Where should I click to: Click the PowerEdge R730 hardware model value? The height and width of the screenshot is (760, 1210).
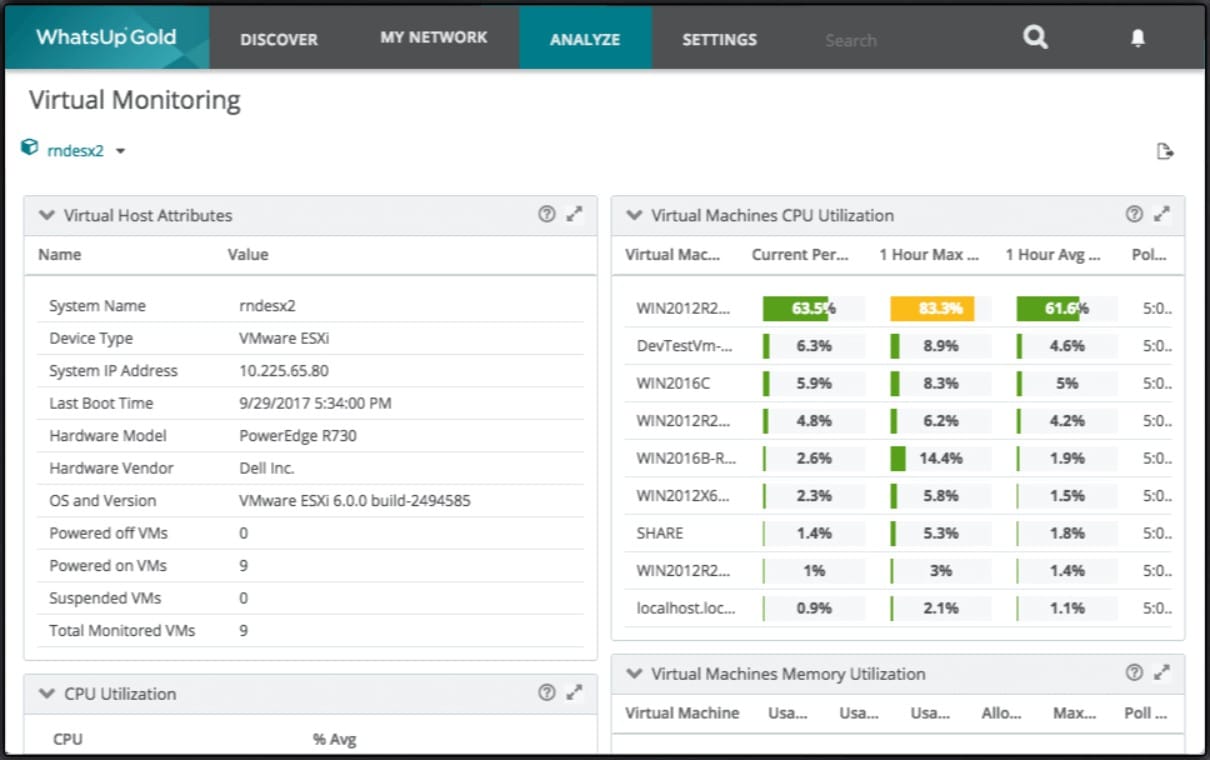pos(298,435)
